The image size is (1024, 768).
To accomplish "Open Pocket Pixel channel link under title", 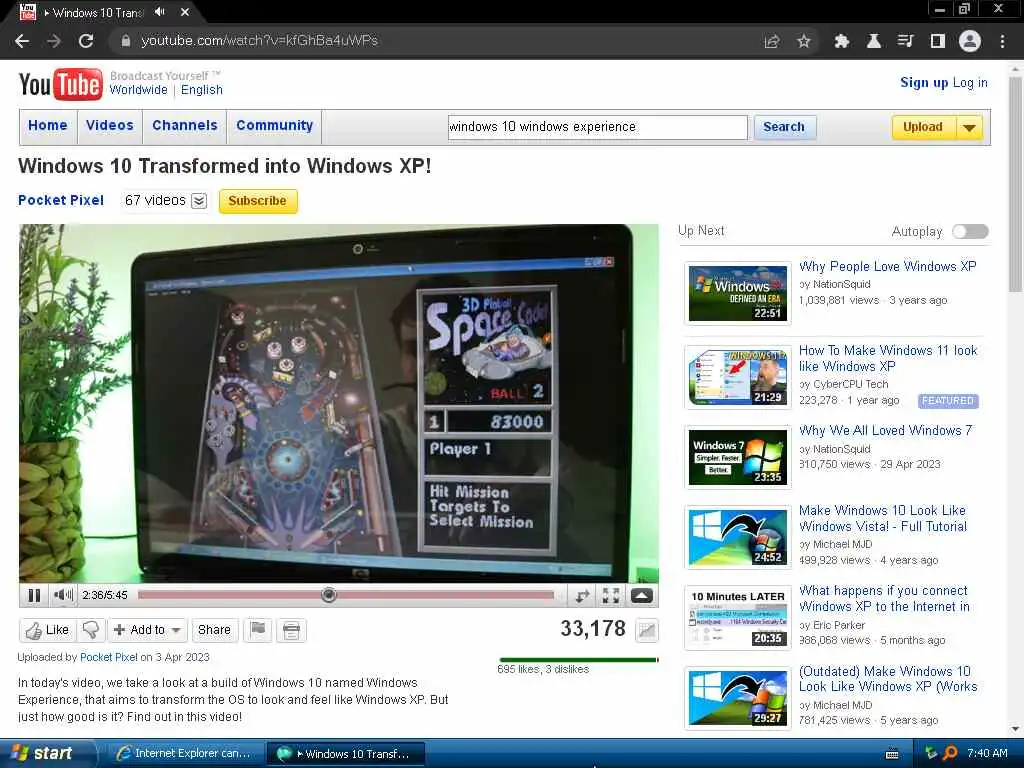I will coord(61,200).
